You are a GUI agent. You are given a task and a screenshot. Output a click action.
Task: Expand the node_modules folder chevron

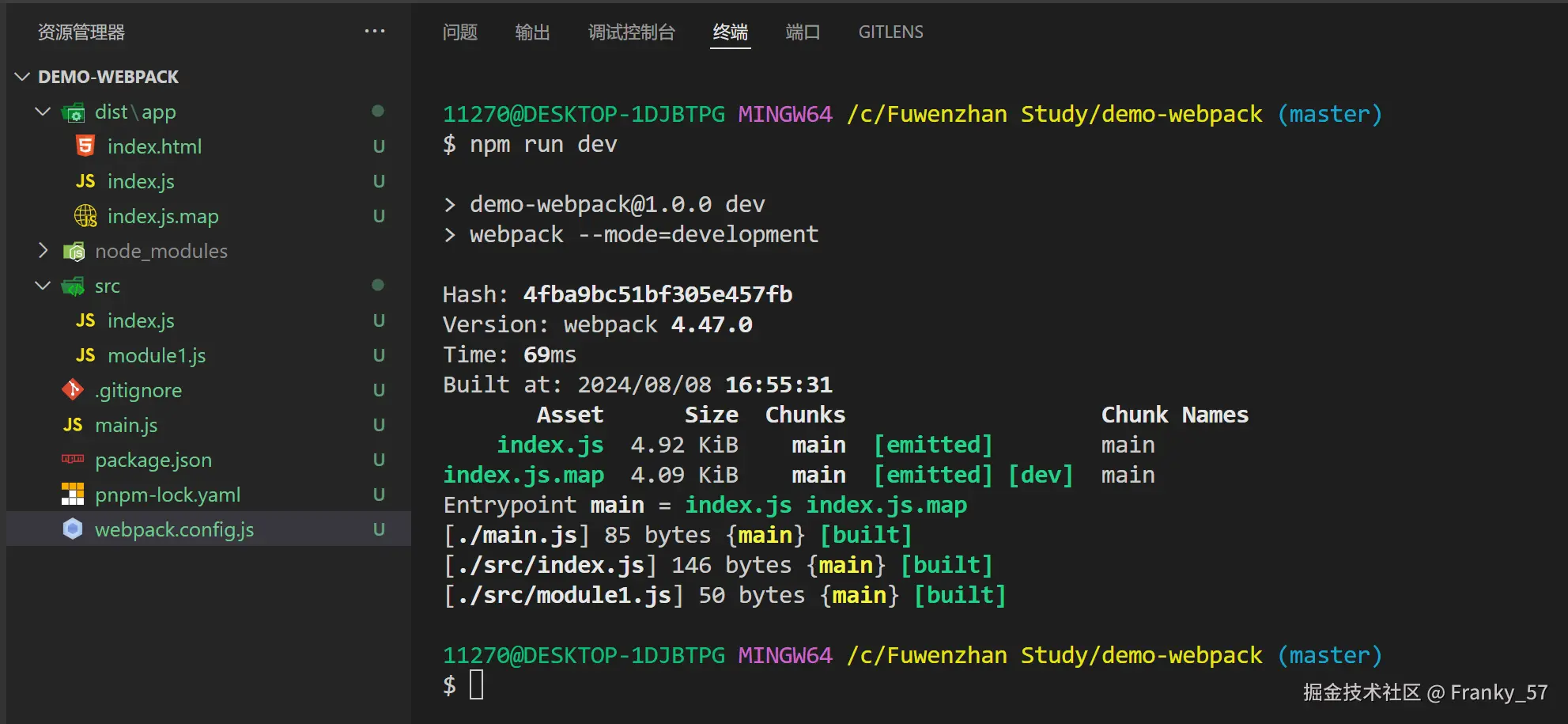coord(43,251)
